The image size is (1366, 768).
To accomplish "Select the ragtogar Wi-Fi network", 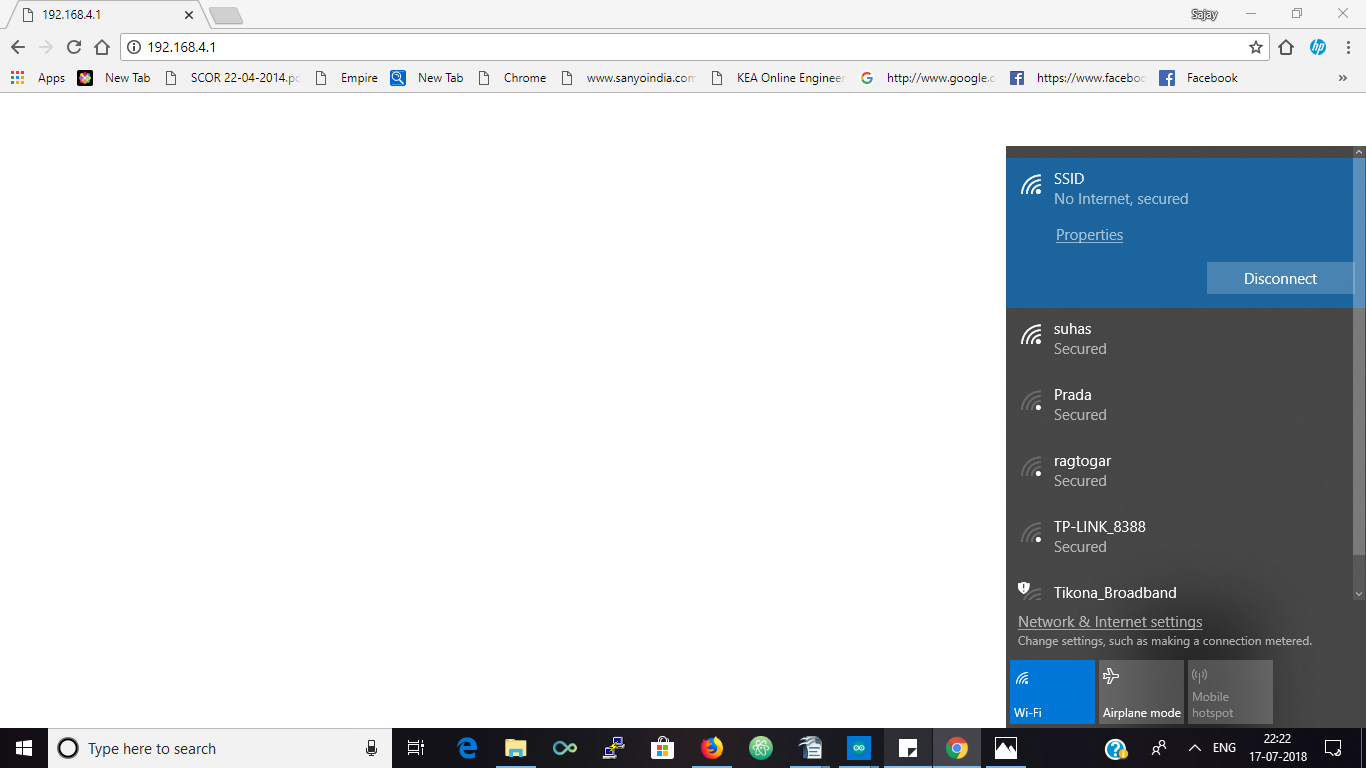I will click(x=1180, y=471).
